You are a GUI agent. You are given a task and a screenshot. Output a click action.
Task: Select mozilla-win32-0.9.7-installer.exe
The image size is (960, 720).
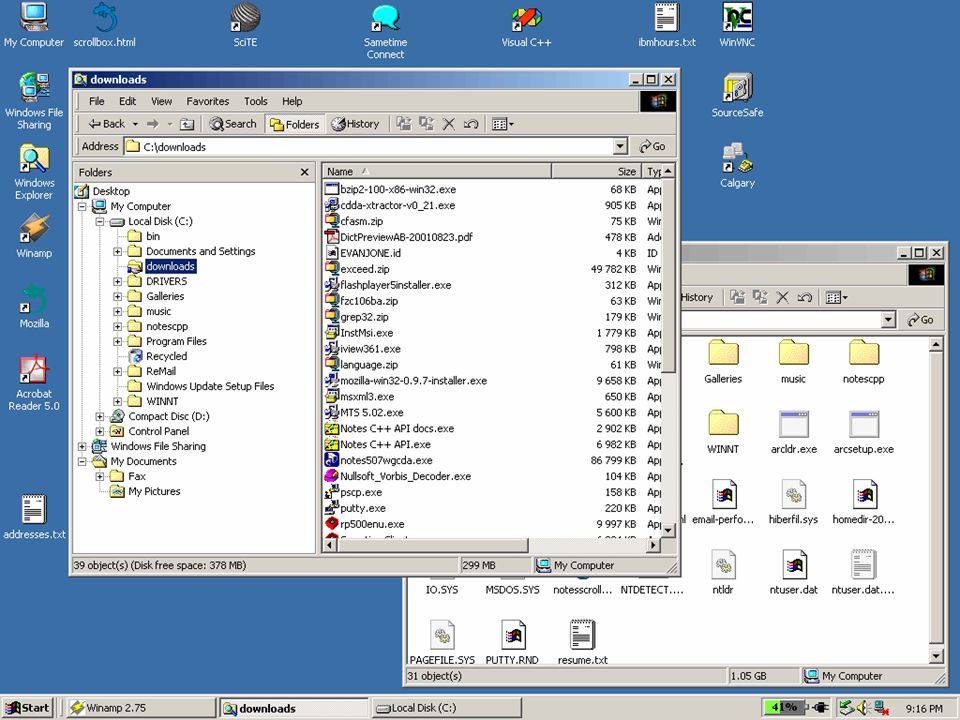413,380
